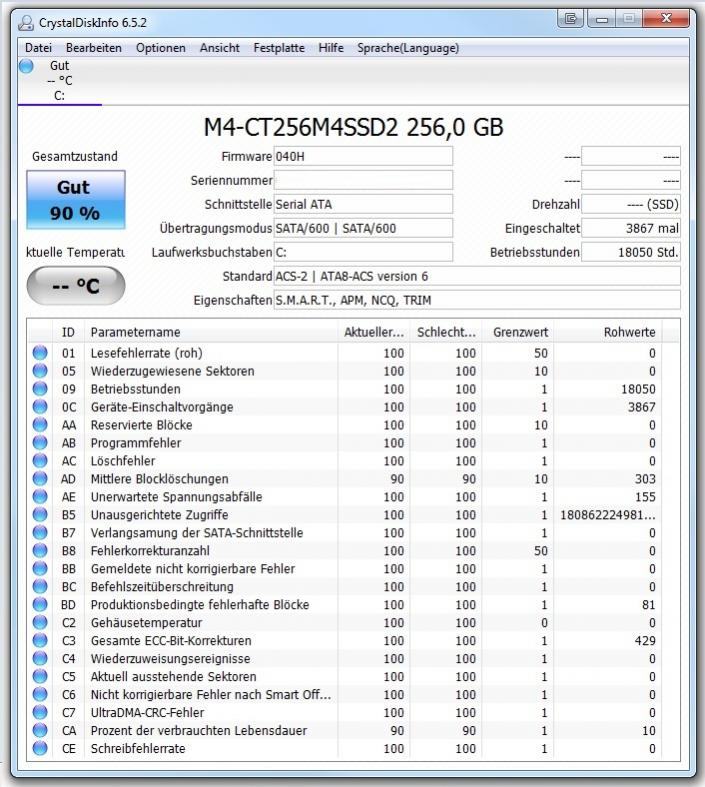705x787 pixels.
Task: Select the C: drive tab with Gut status
Action: (60, 80)
